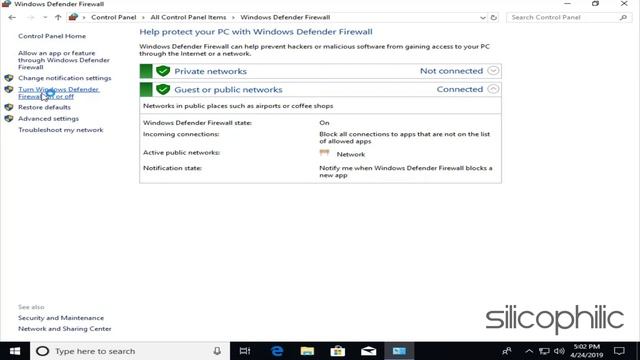Open the Action Center notifications icon
640x360 pixels.
click(x=619, y=351)
